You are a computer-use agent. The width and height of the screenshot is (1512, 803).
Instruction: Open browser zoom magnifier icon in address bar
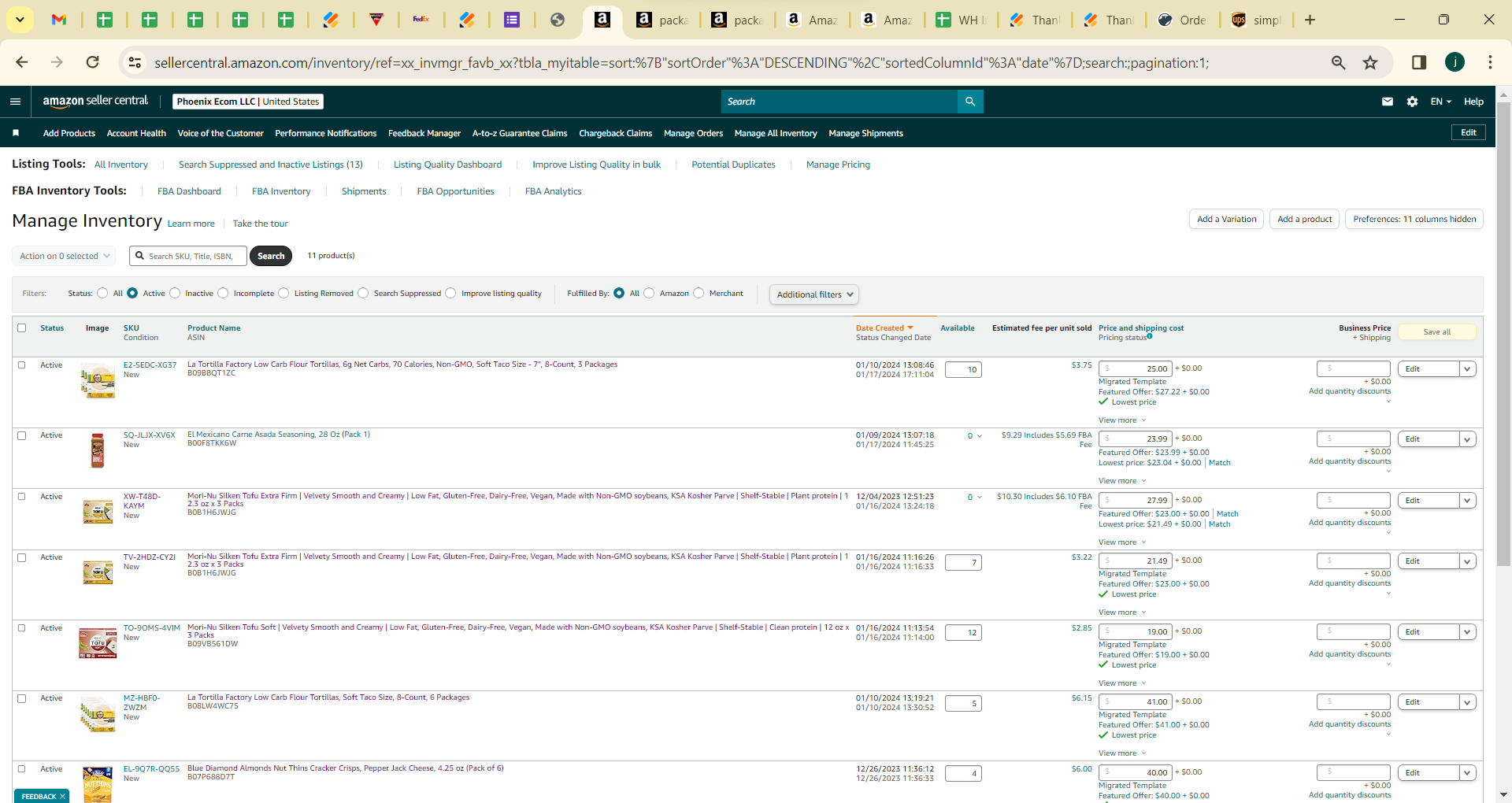[1338, 62]
